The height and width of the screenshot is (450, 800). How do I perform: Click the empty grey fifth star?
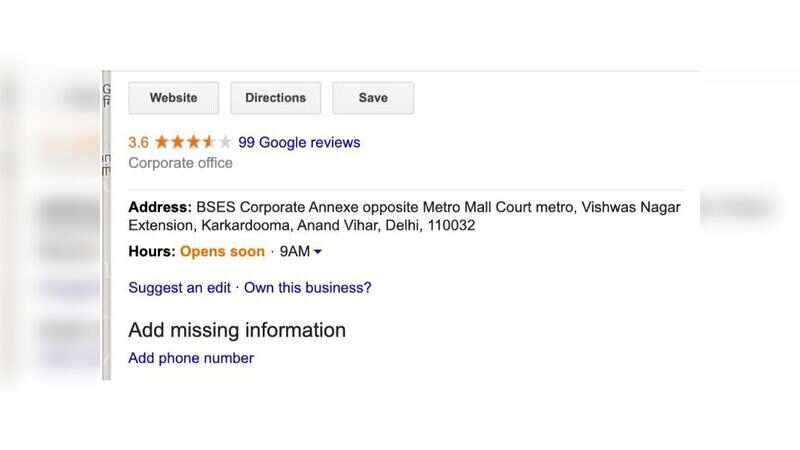click(225, 142)
